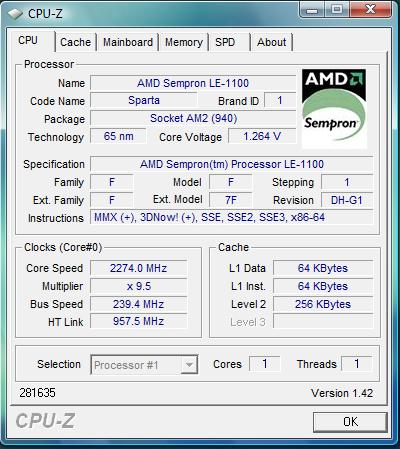The width and height of the screenshot is (400, 449).
Task: Click the Revision value DH-G1
Action: coord(347,200)
